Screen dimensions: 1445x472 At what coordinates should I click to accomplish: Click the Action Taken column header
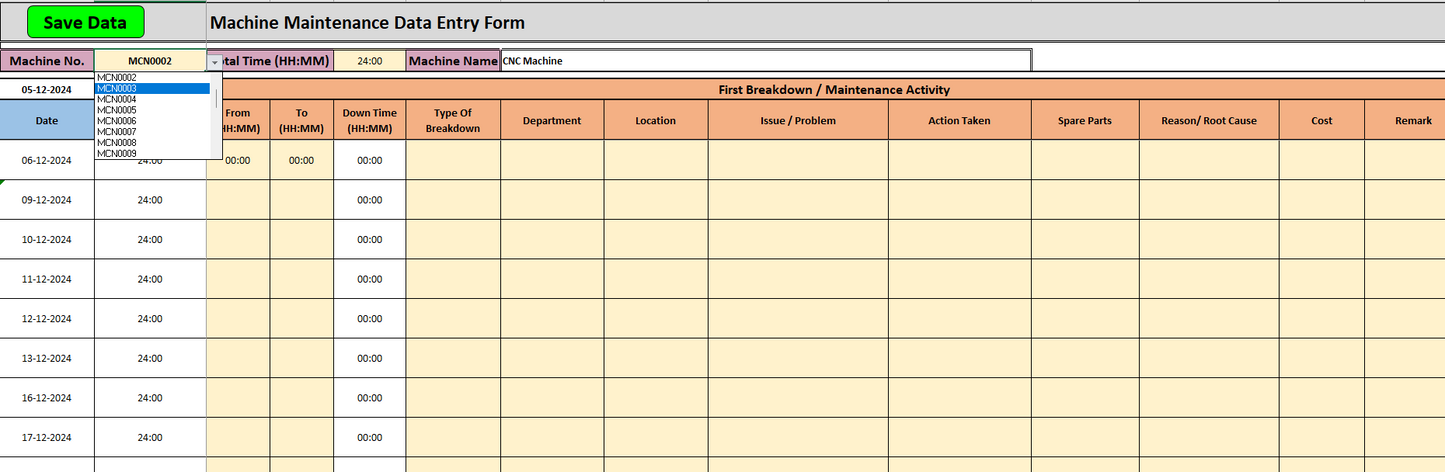960,120
